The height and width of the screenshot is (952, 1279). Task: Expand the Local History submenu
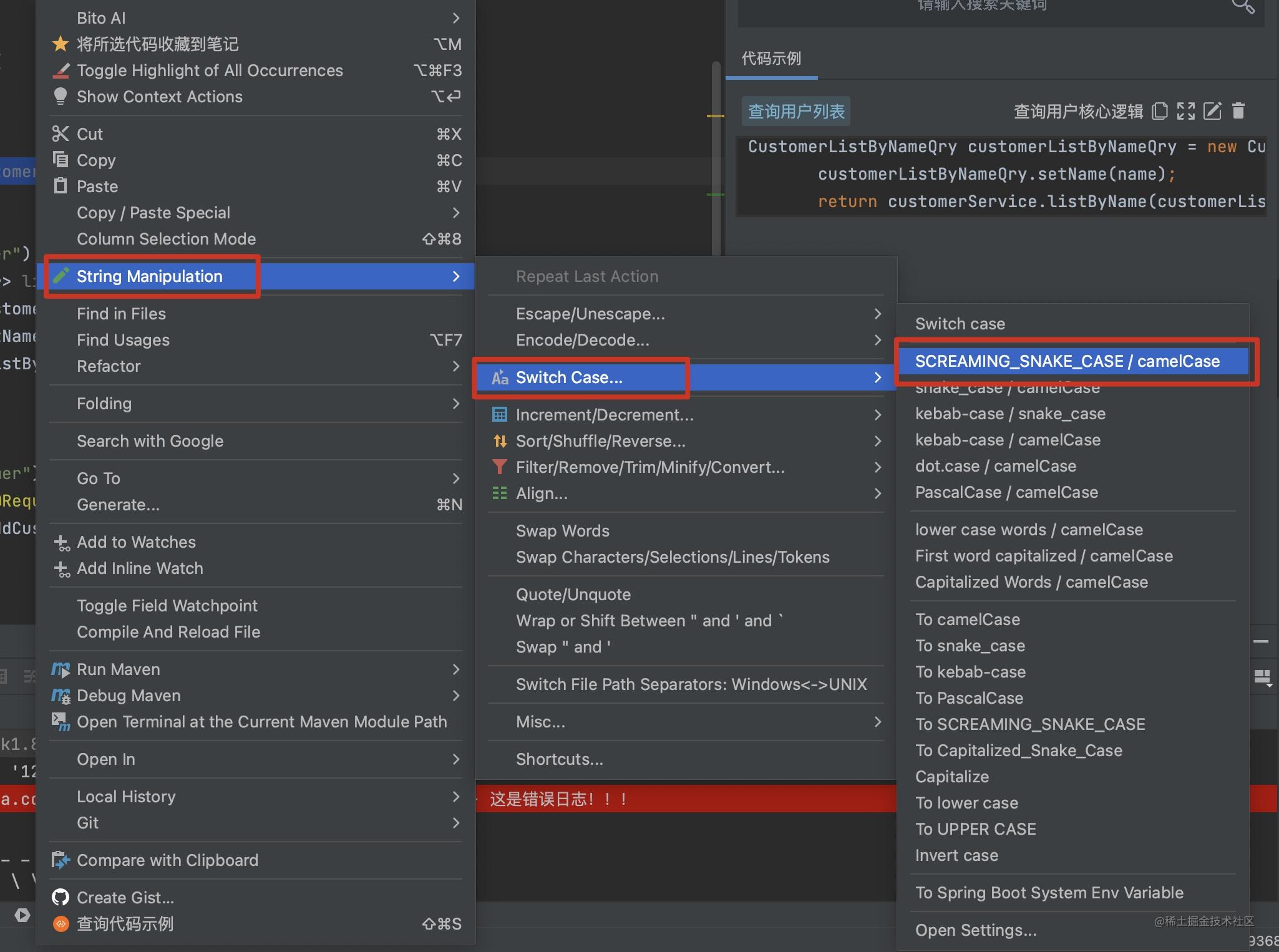456,797
